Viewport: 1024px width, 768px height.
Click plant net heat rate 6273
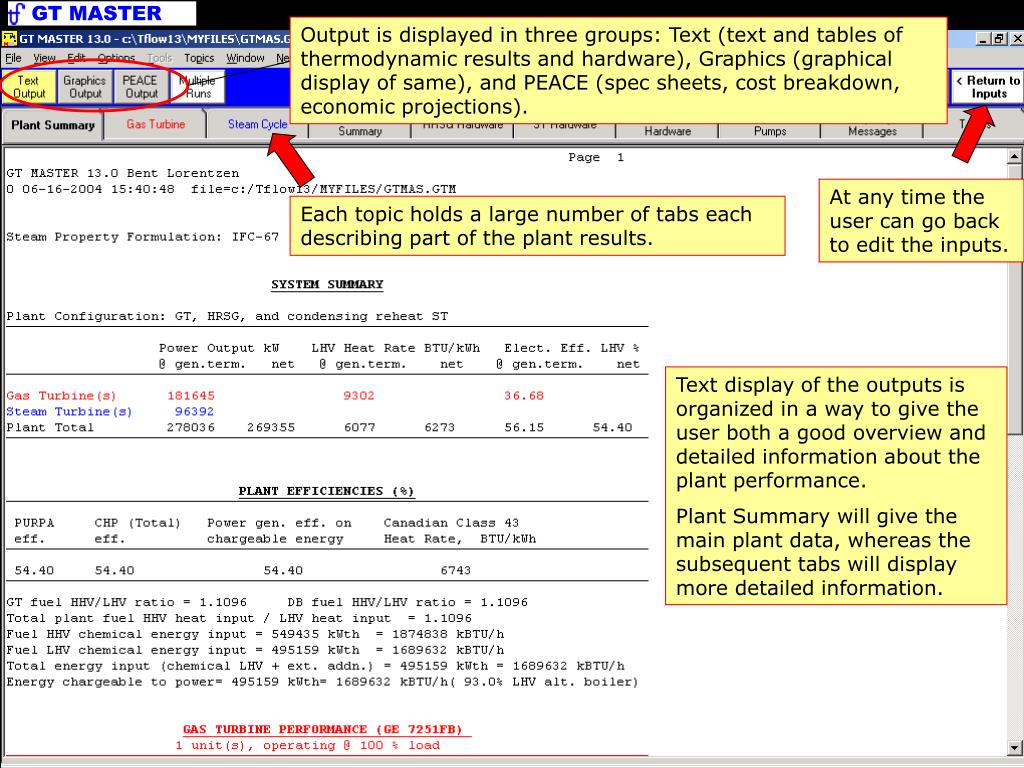click(440, 428)
